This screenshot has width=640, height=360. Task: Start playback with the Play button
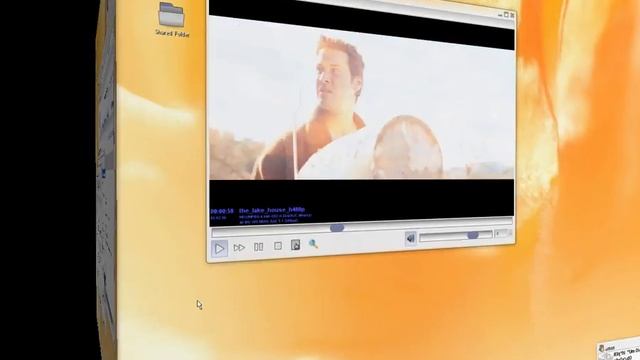coord(219,248)
